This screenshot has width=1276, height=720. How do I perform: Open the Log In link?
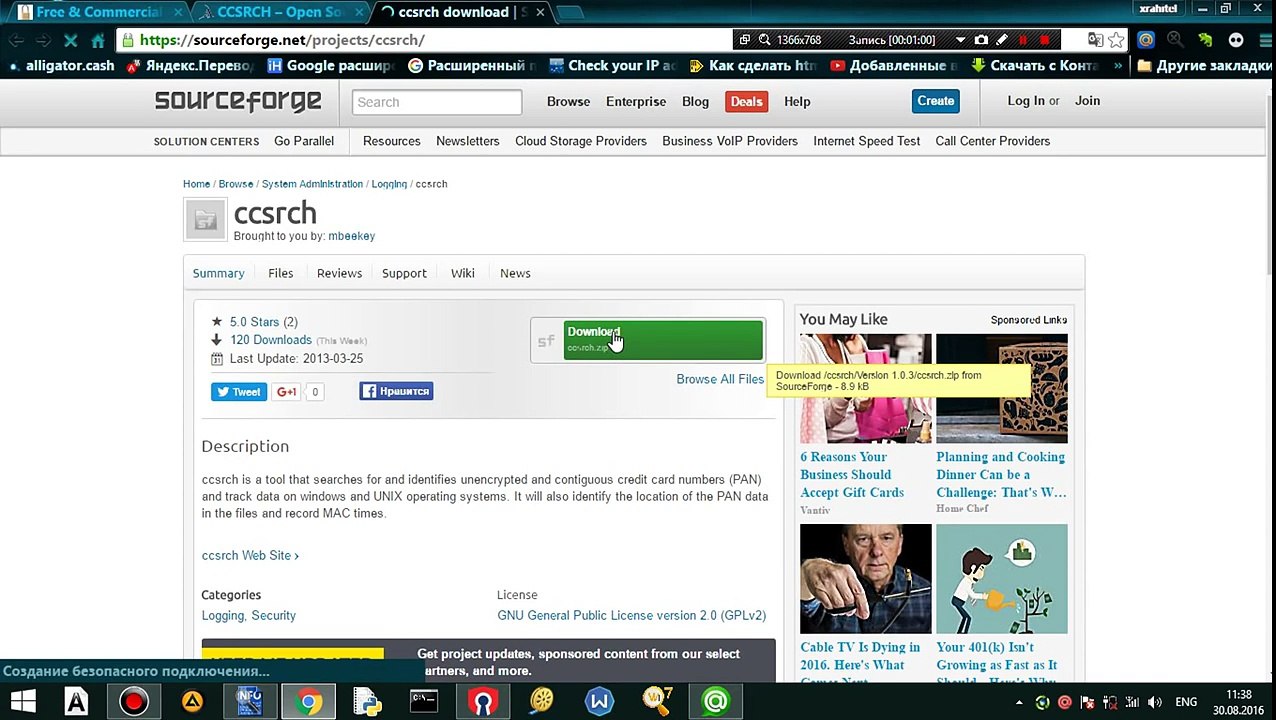point(1025,101)
